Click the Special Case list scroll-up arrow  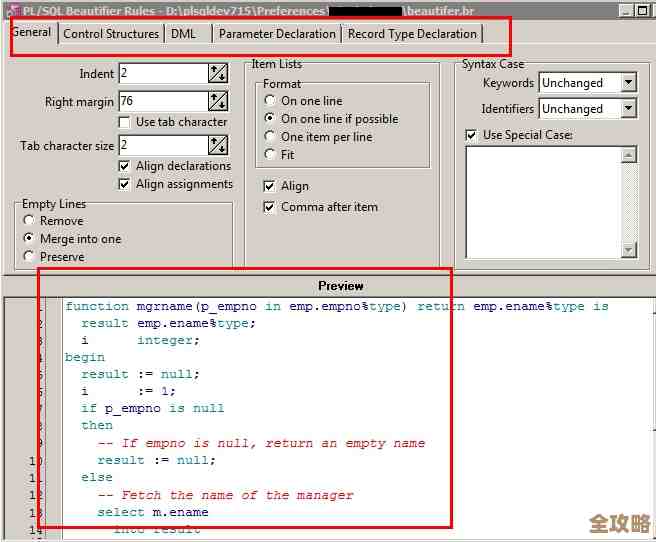tap(629, 155)
